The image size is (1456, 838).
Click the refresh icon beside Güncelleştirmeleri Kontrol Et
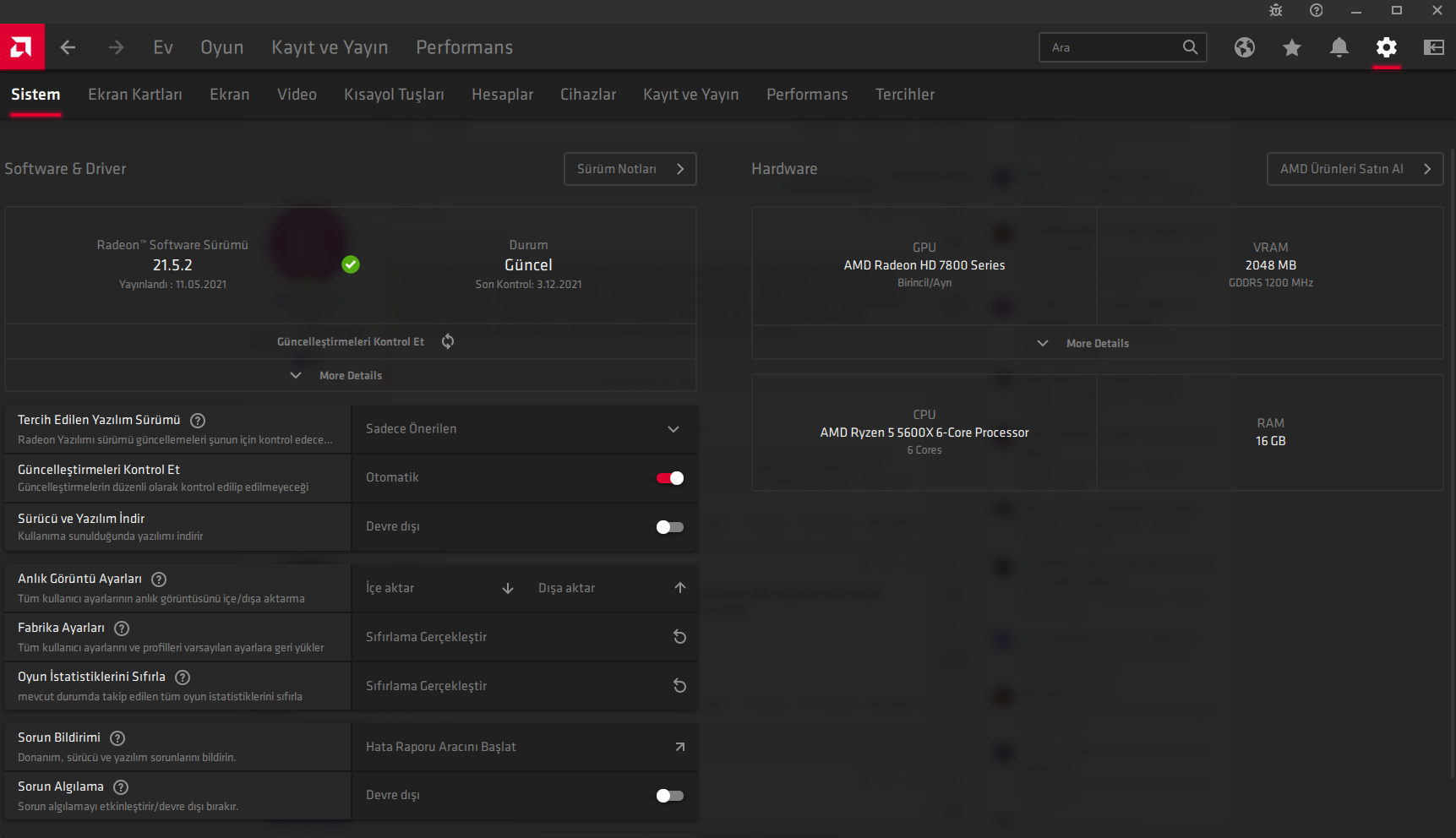[448, 341]
